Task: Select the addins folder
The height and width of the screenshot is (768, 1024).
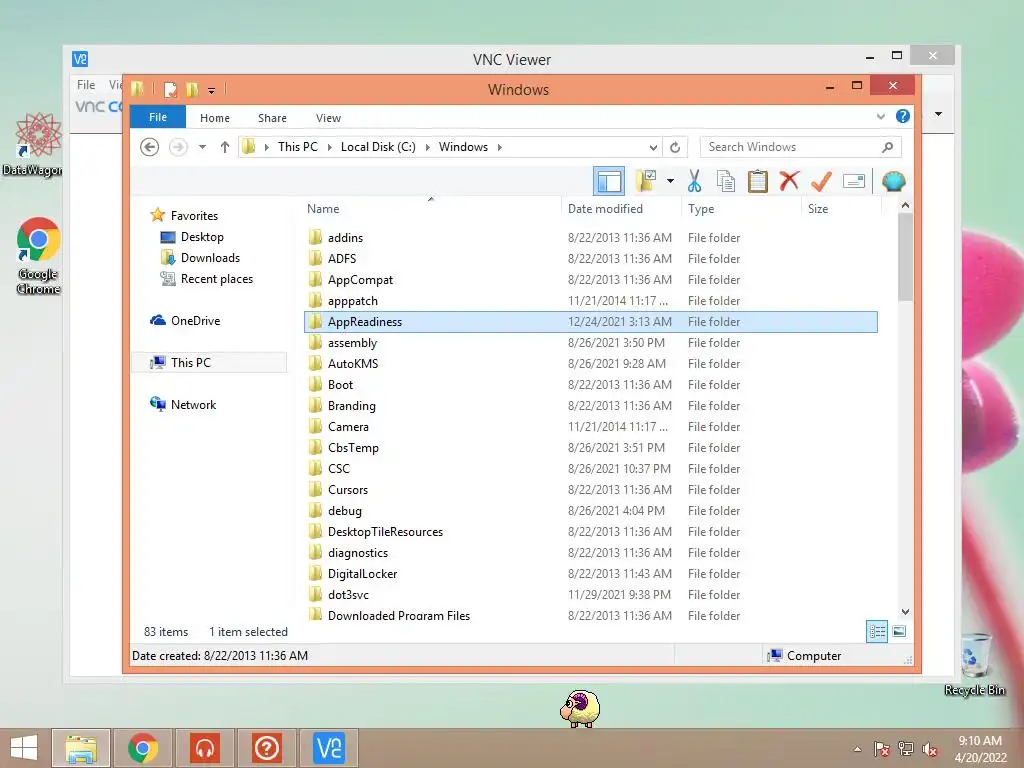Action: 590,238
